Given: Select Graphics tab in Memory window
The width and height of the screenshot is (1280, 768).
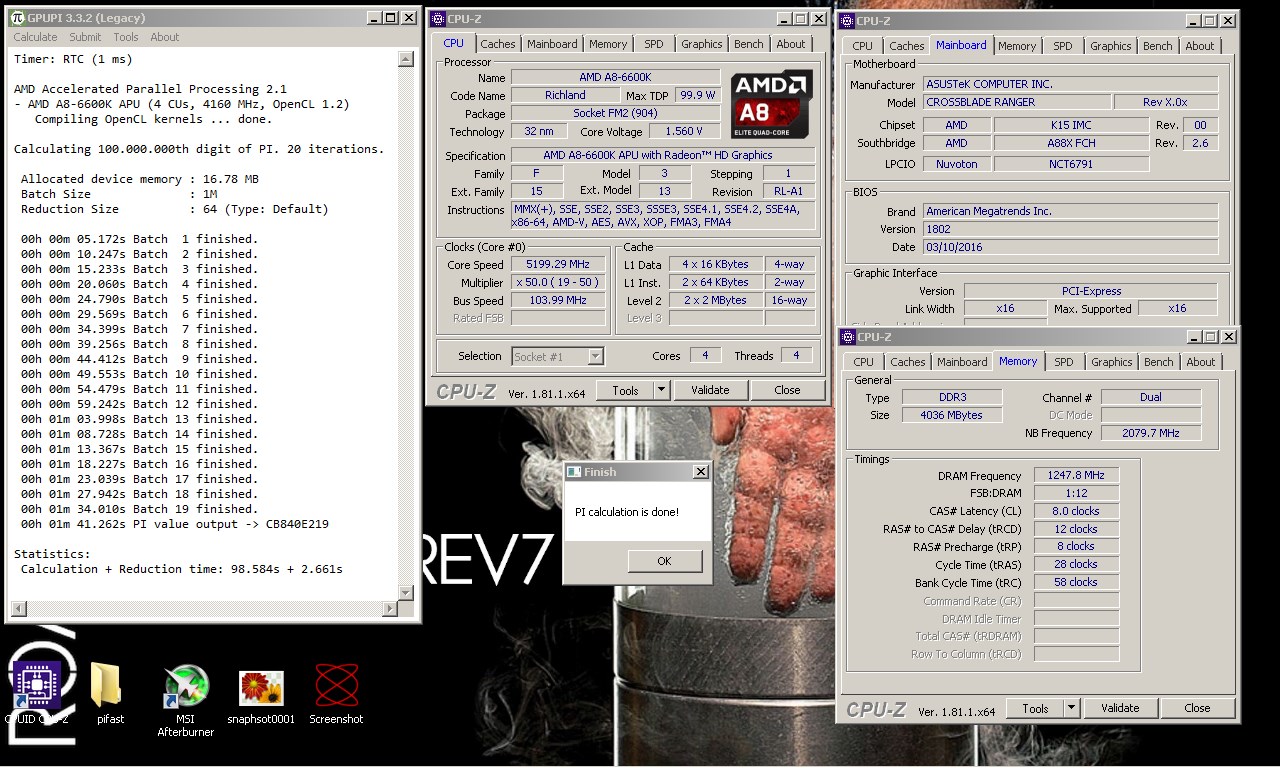Looking at the screenshot, I should (1111, 362).
